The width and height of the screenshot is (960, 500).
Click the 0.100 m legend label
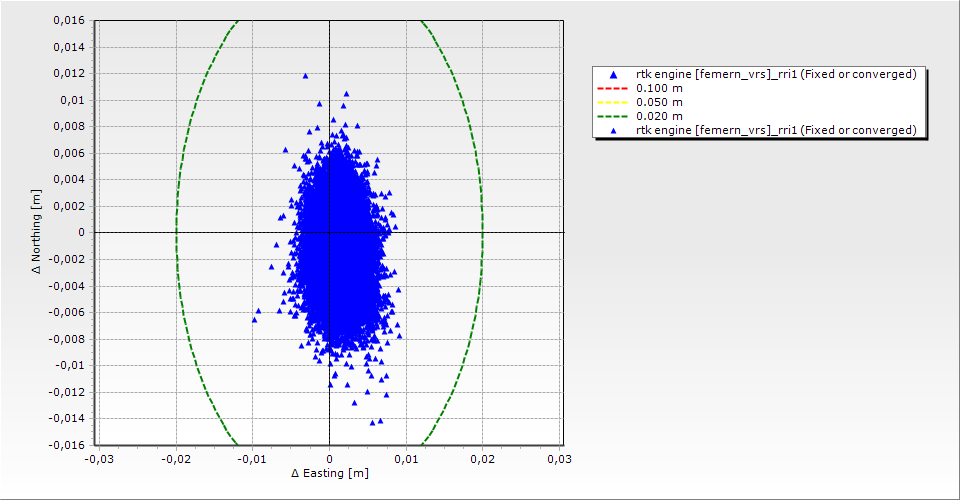(x=660, y=89)
